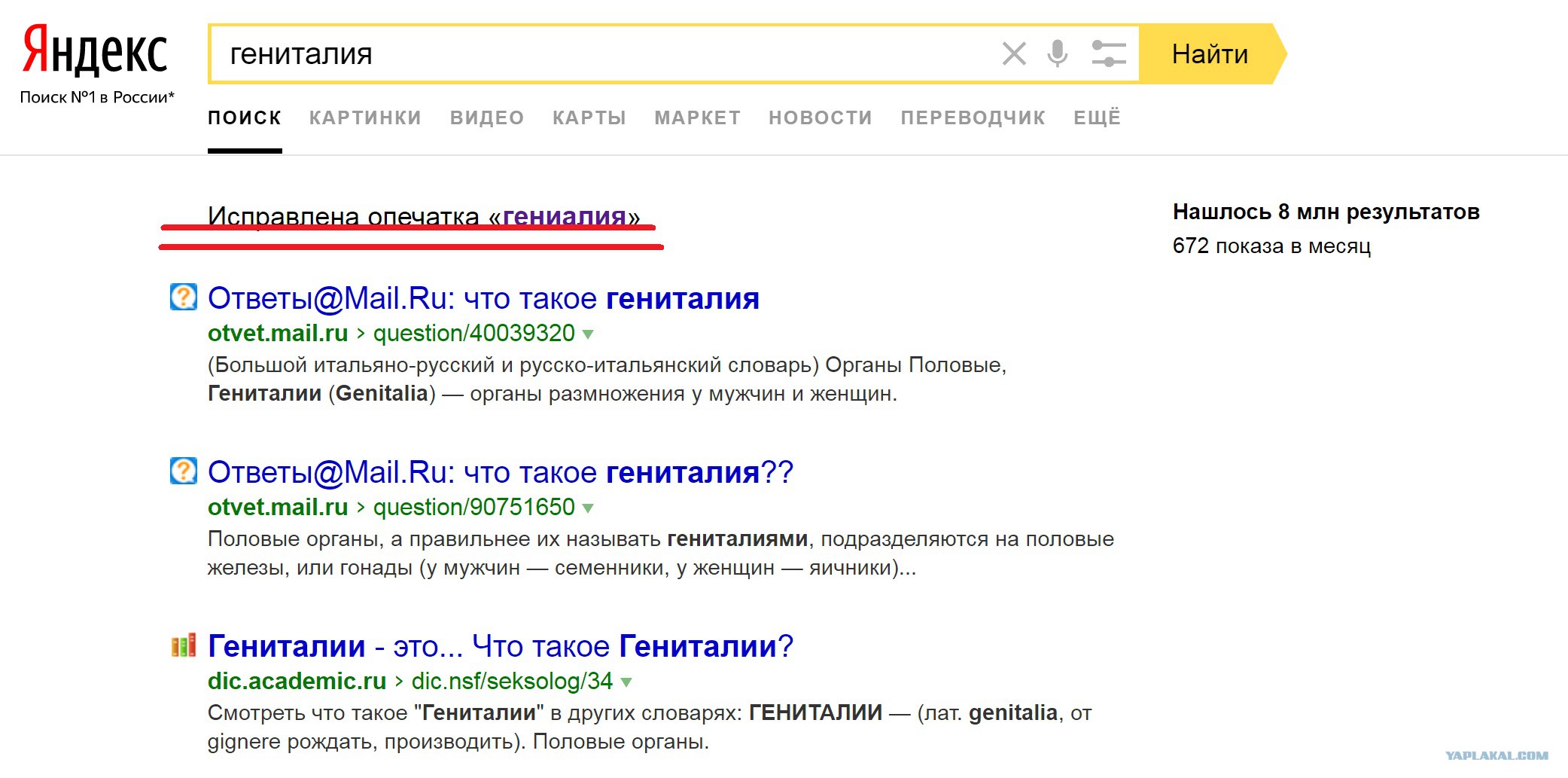Open dic.nsf/seksolog/34 path link
Viewport: 1568px width, 778px height.
pos(513,681)
